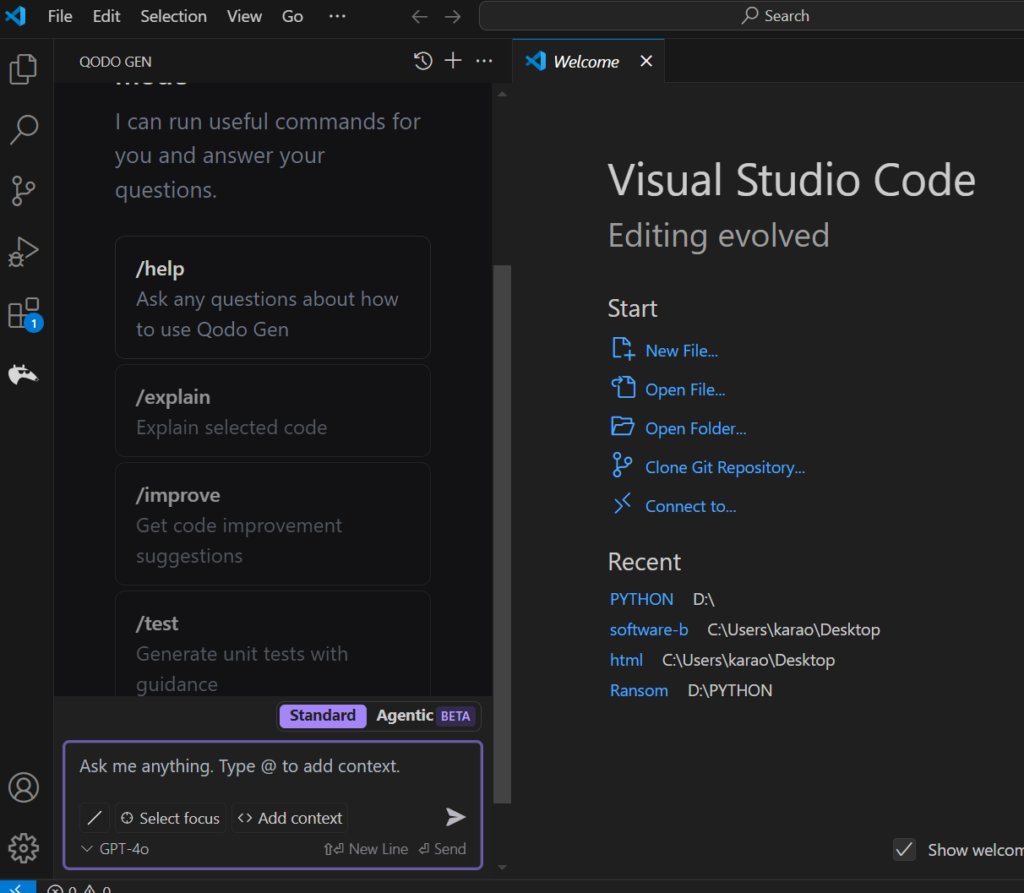Click the VS Code logo in the title bar
1024x893 pixels.
click(16, 16)
